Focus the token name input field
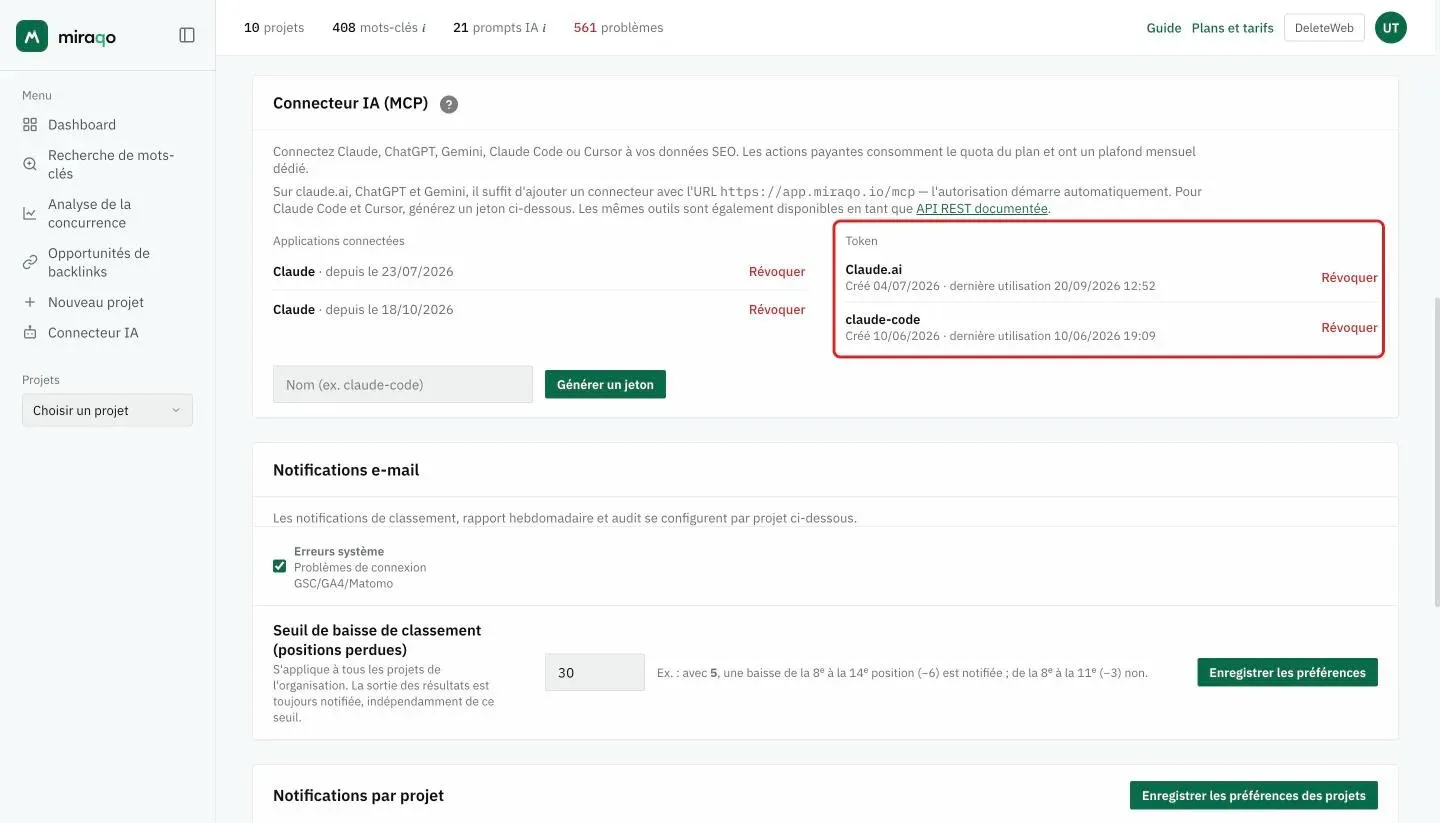 click(x=403, y=384)
